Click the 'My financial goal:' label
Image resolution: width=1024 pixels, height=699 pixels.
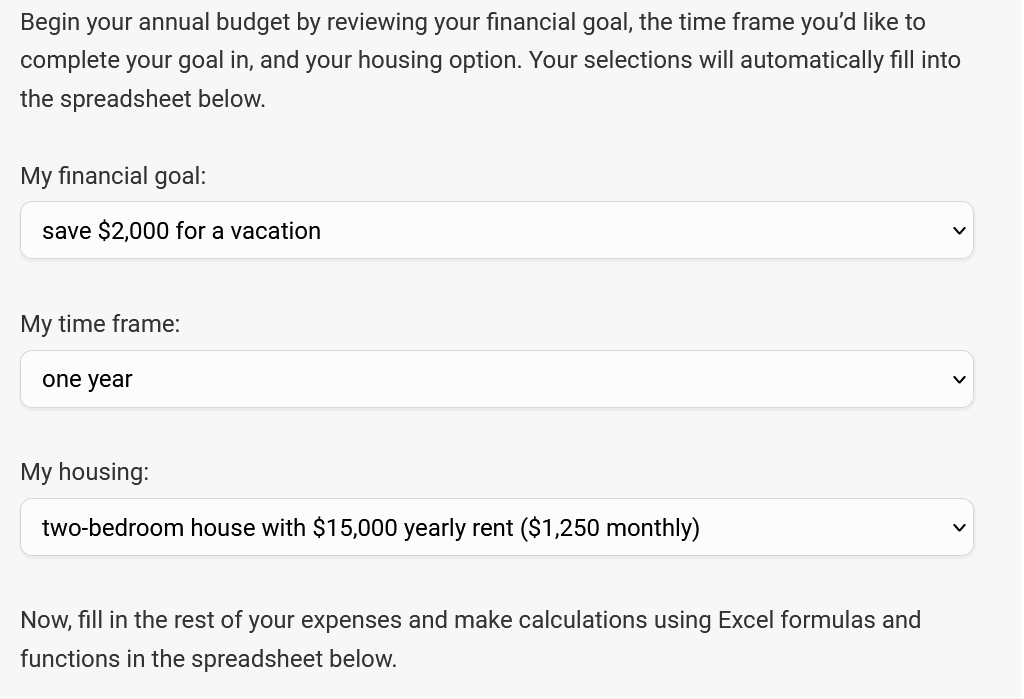[113, 176]
